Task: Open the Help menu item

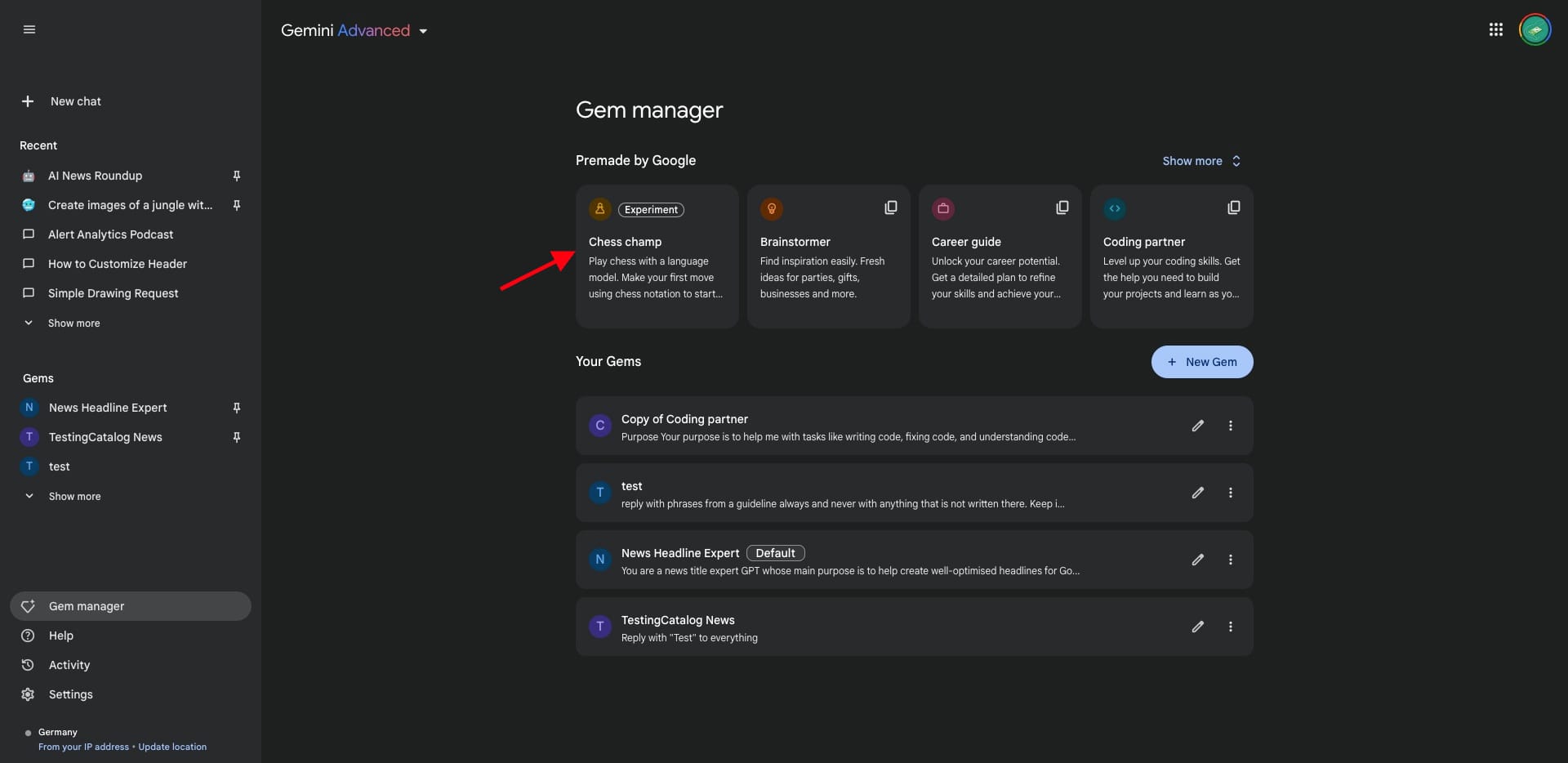Action: coord(131,636)
